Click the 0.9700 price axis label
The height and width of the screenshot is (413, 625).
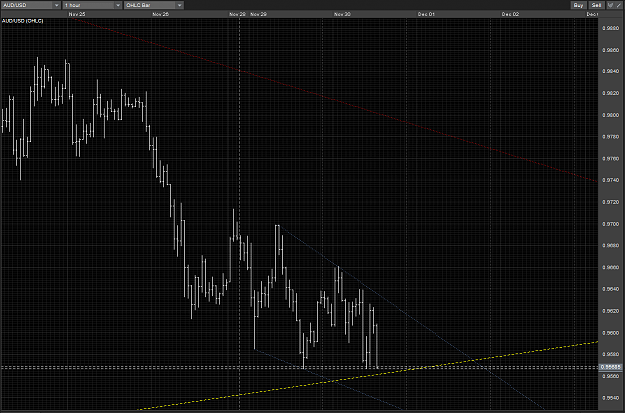(611, 224)
